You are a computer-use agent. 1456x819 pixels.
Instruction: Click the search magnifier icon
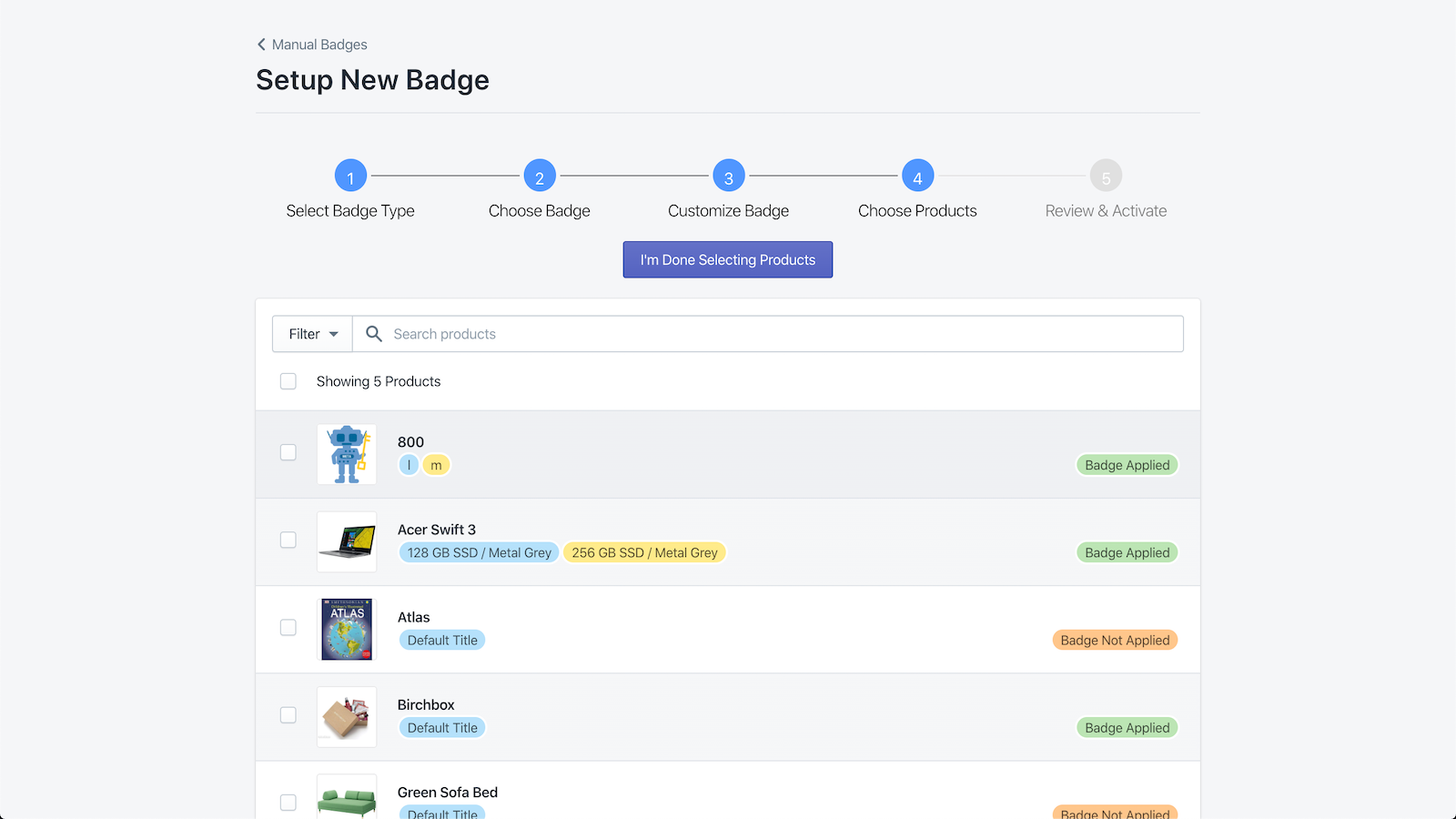[x=373, y=333]
